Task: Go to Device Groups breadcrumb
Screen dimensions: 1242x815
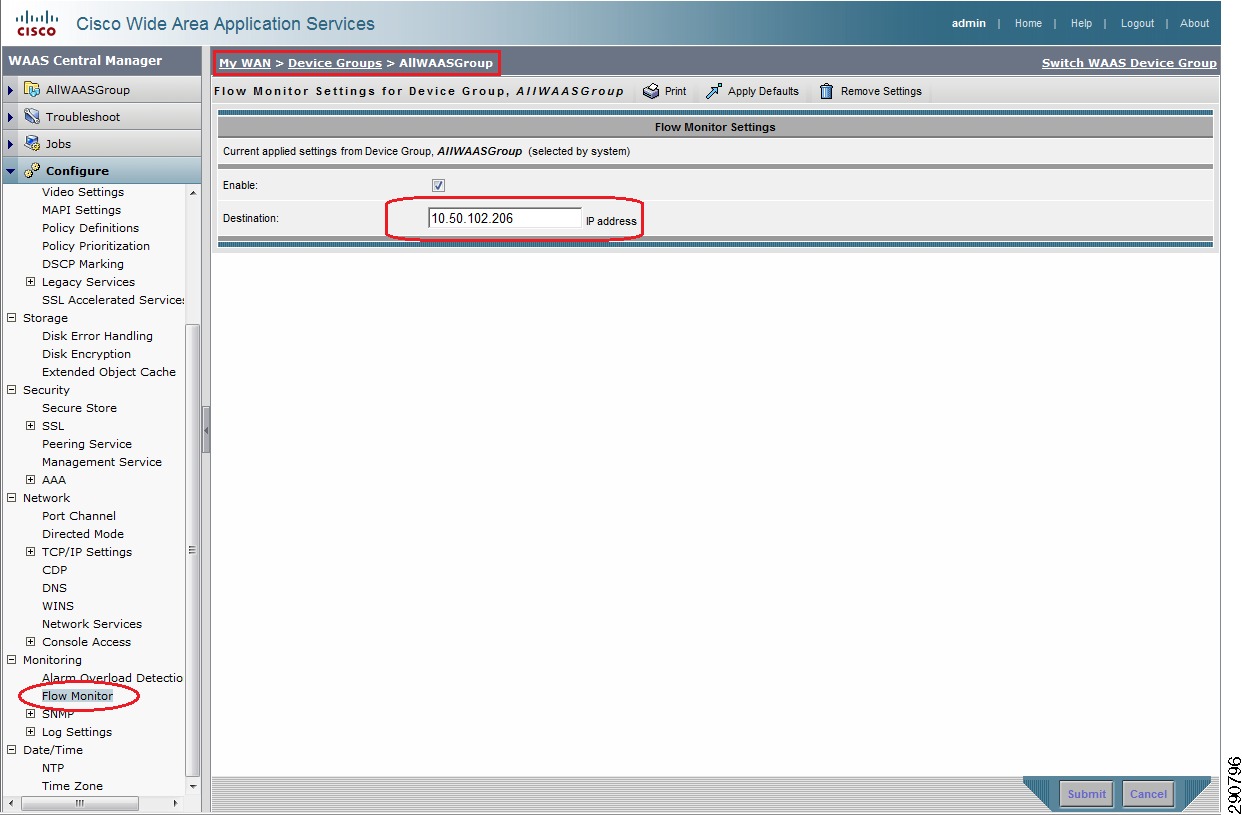Action: [335, 63]
